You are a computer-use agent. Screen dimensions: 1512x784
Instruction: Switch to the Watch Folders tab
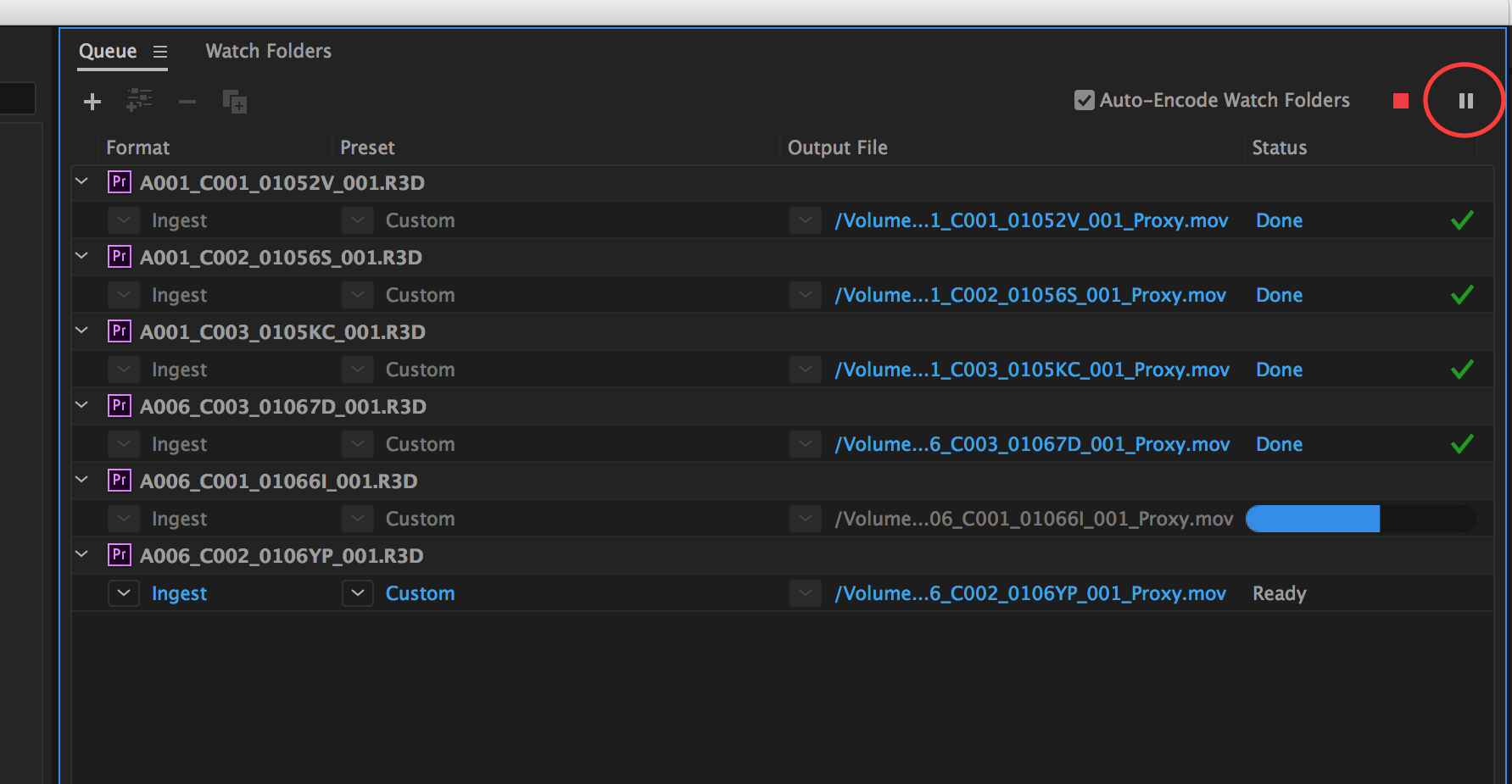(268, 51)
